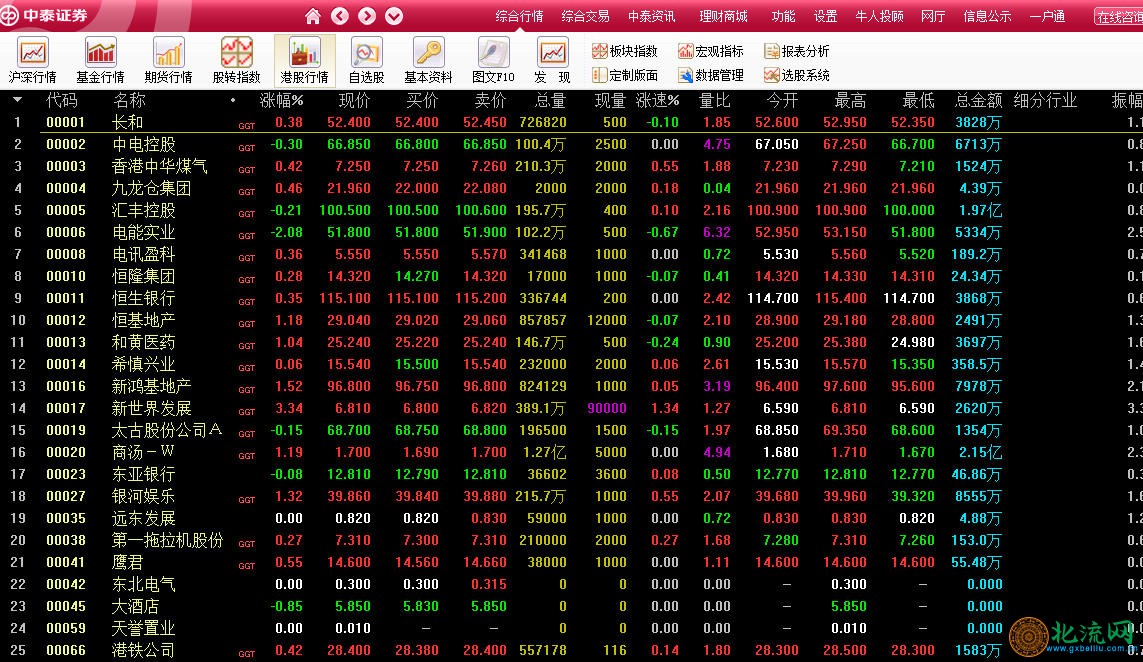Select the stock 银河娱乐

click(144, 496)
